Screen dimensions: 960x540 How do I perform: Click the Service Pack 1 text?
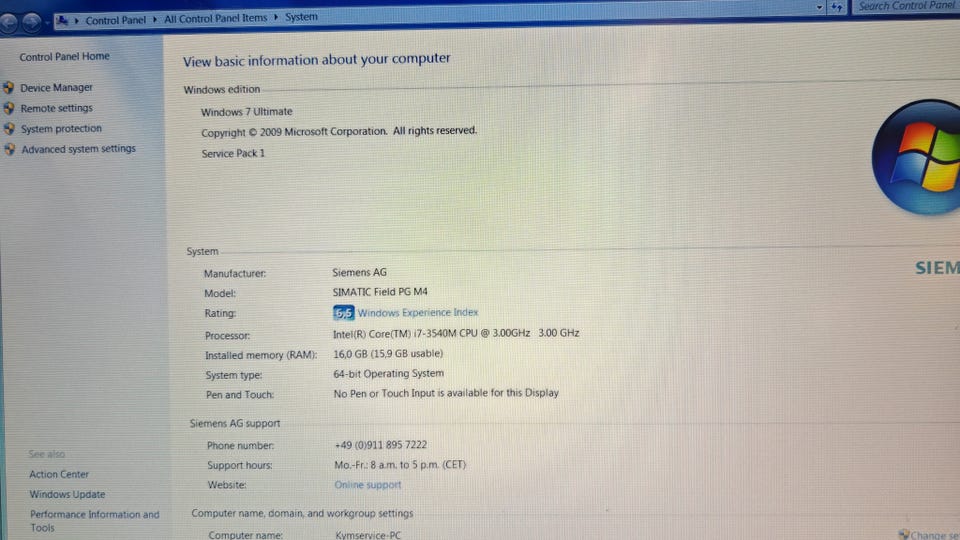[x=233, y=154]
